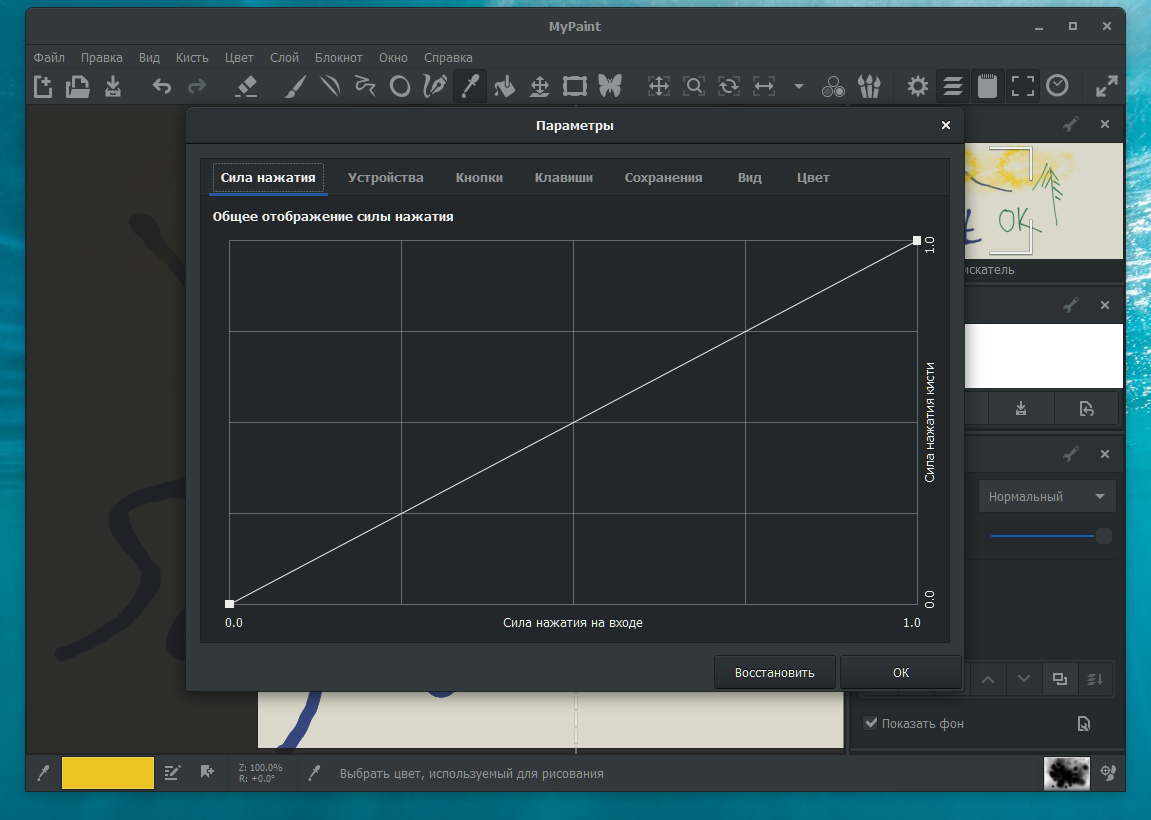
Task: Select the Symmetry butterfly tool
Action: tap(610, 87)
